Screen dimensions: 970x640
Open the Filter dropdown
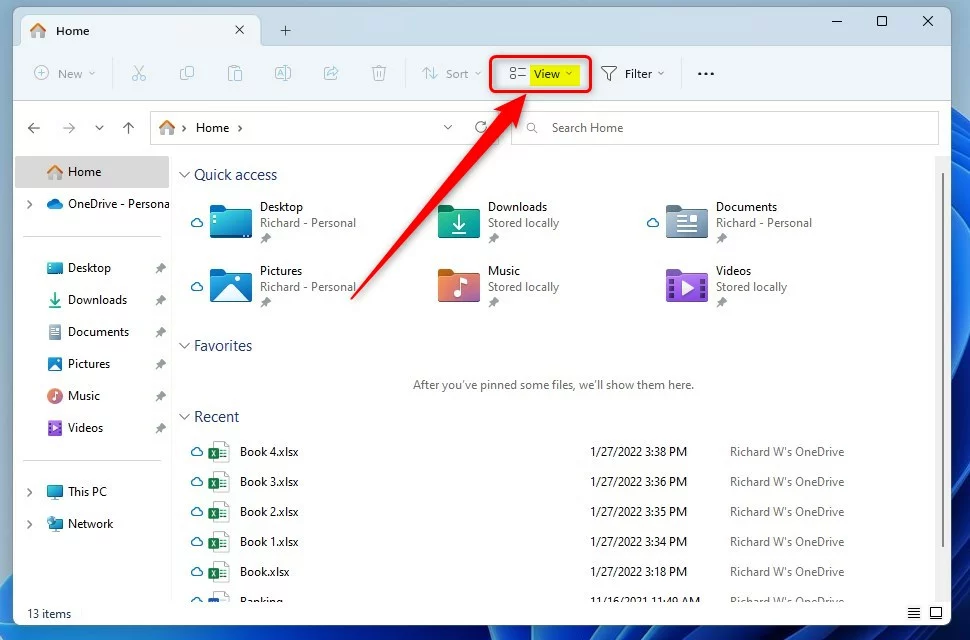pos(633,74)
